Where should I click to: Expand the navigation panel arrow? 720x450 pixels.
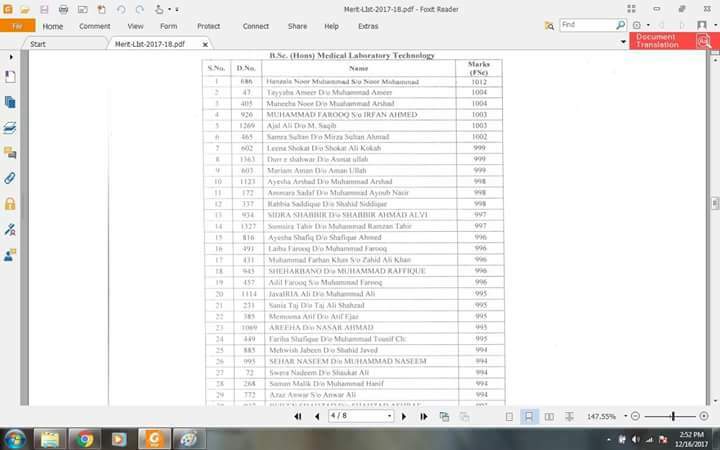coord(10,57)
